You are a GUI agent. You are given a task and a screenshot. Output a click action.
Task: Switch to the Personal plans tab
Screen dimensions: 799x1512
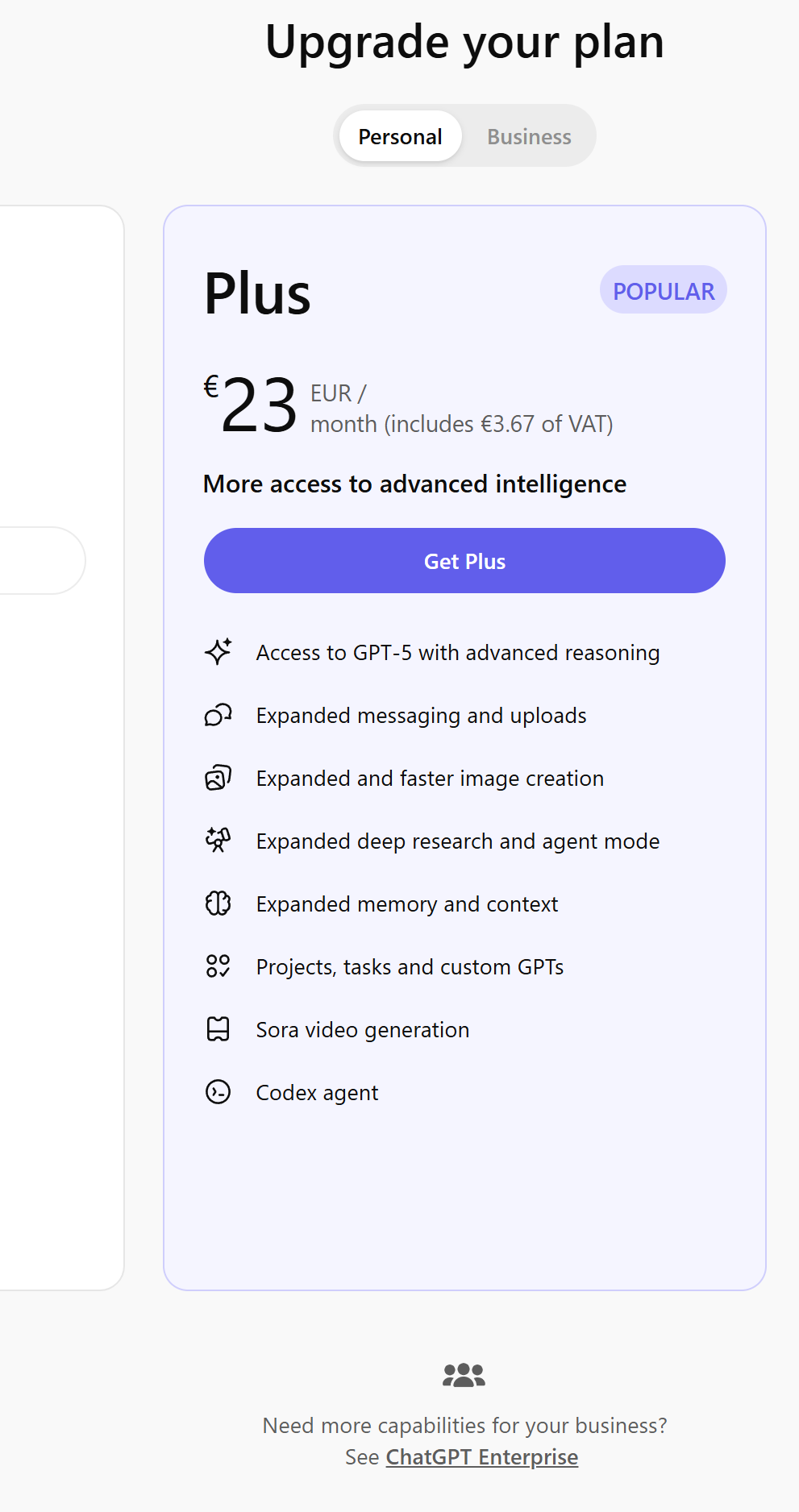[x=400, y=136]
